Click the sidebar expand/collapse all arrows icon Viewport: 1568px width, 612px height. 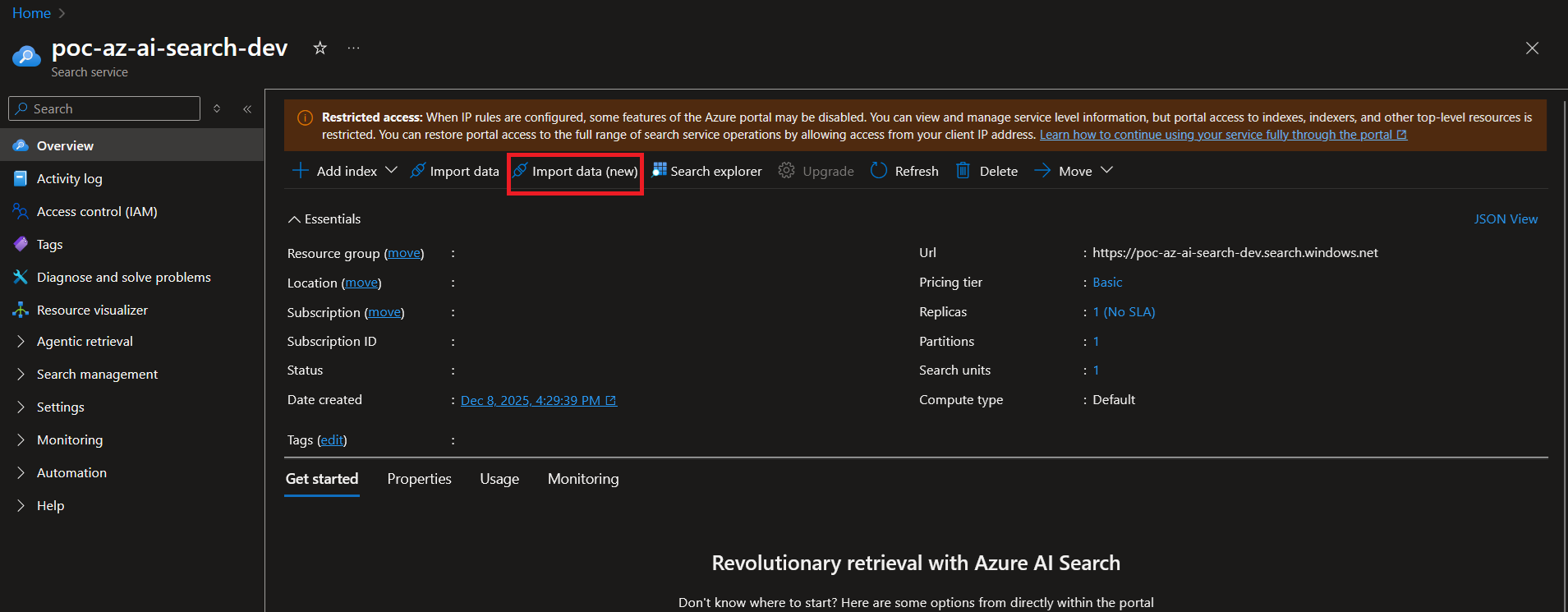tap(217, 108)
